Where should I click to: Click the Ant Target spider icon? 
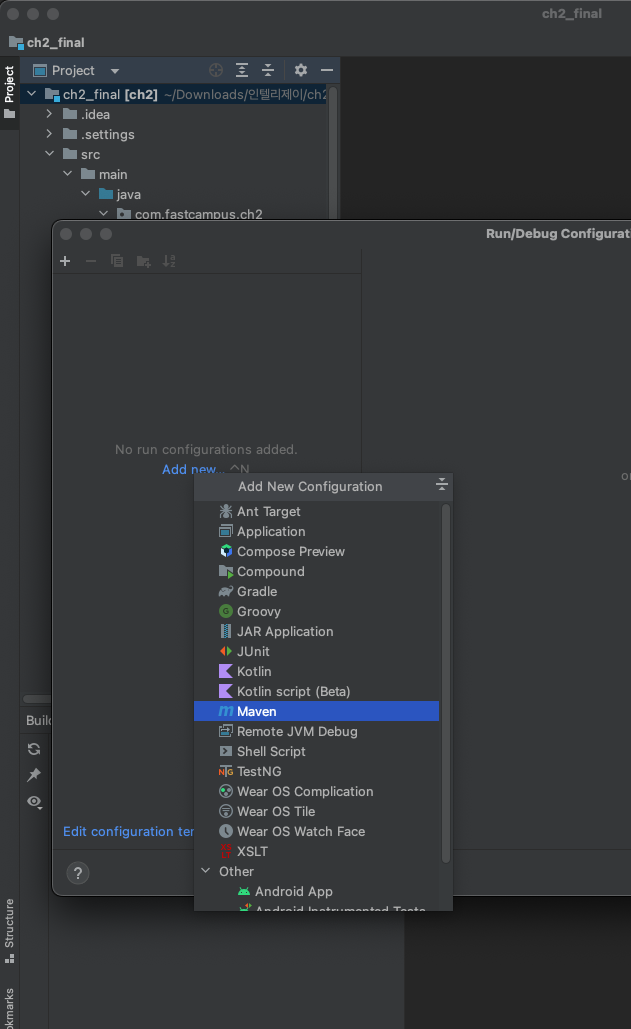[x=226, y=511]
